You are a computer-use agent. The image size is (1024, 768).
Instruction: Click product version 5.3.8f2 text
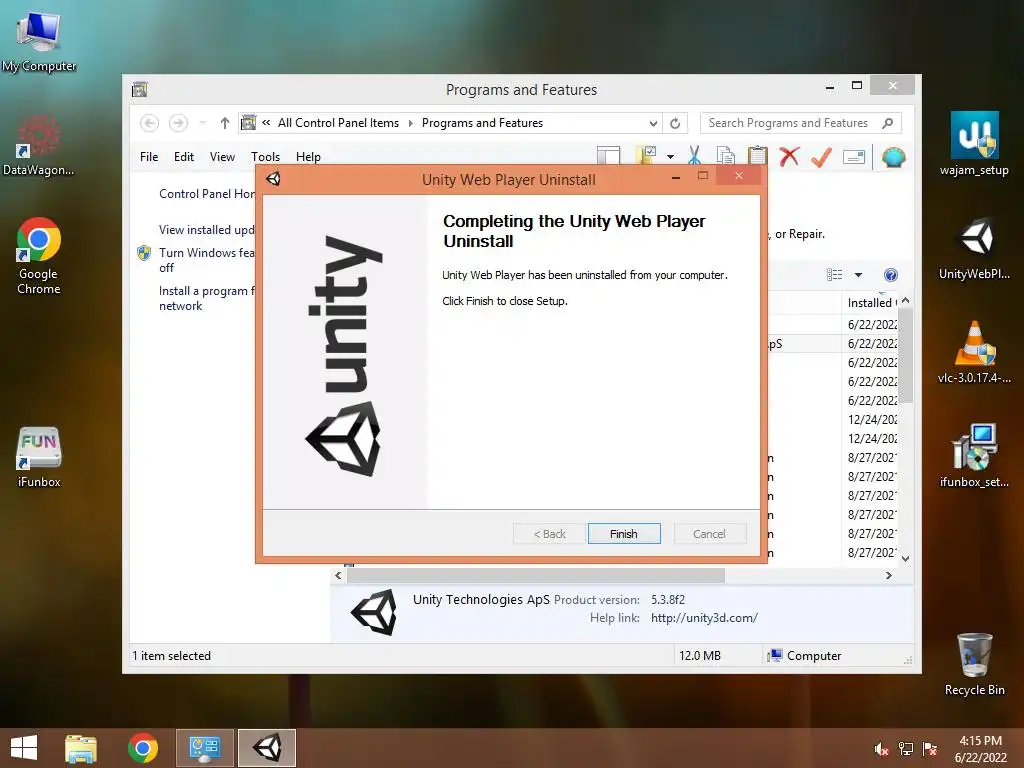667,600
